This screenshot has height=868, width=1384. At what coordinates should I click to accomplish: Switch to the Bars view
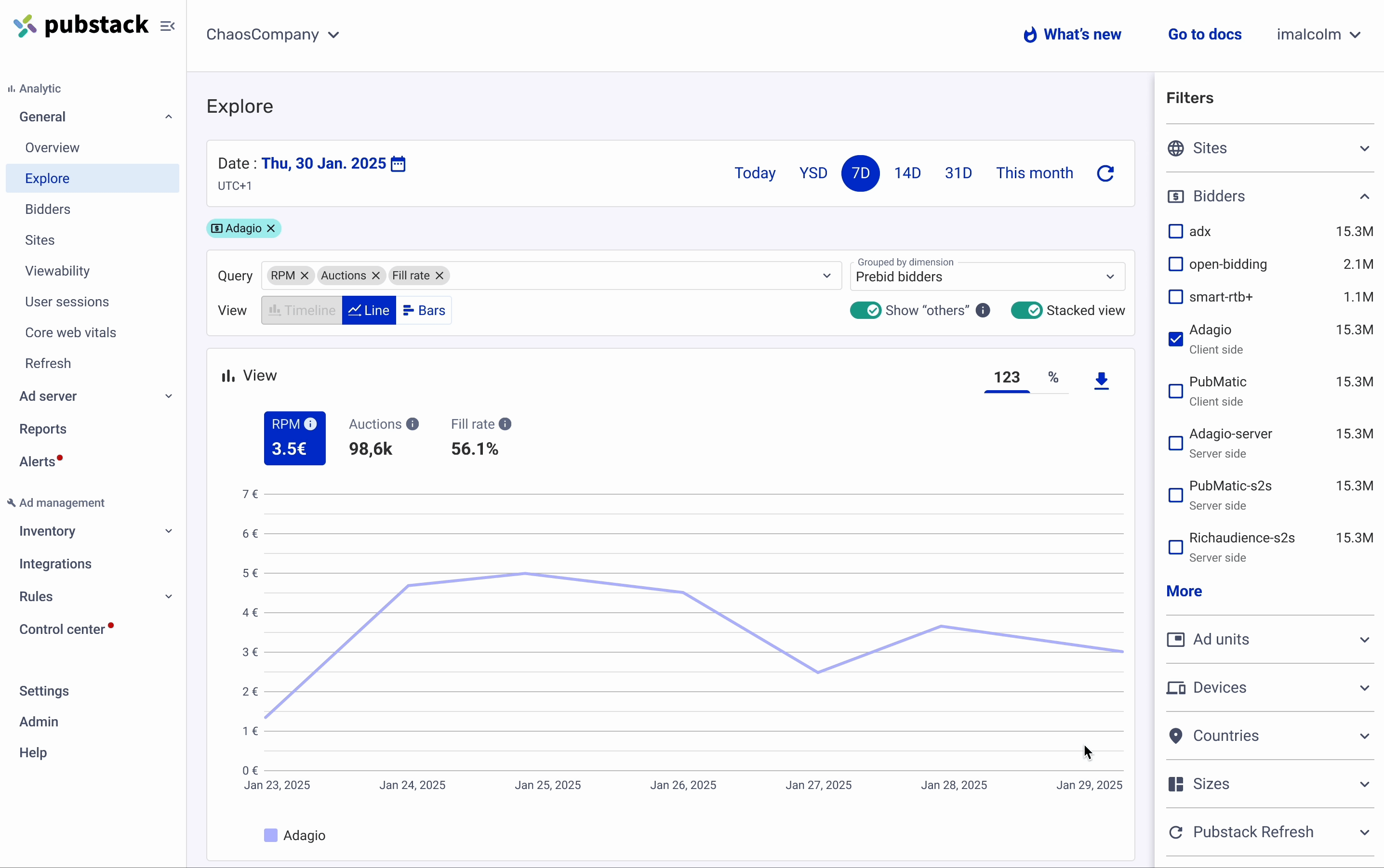click(424, 311)
